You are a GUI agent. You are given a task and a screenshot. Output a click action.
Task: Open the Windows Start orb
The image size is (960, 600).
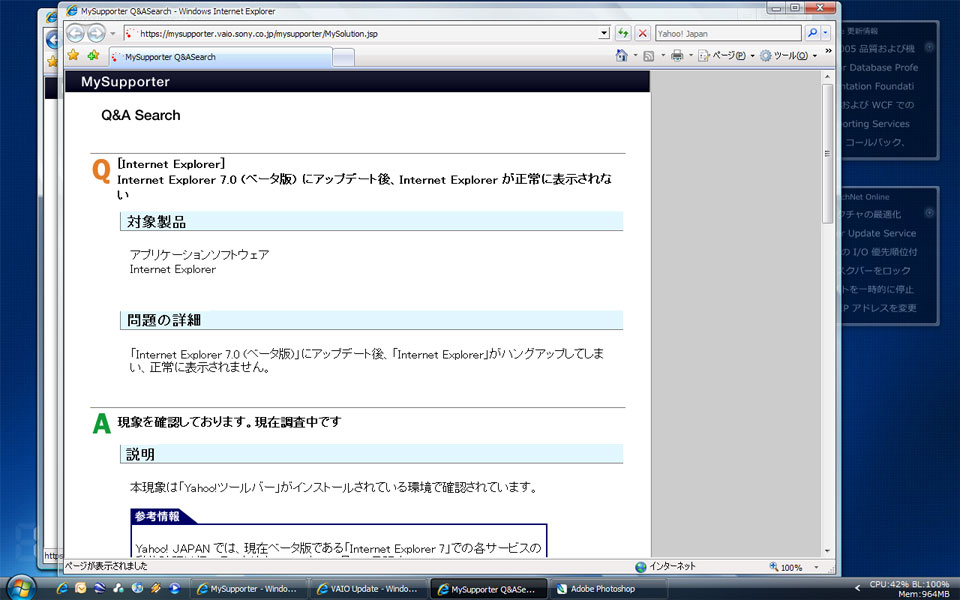(20, 588)
